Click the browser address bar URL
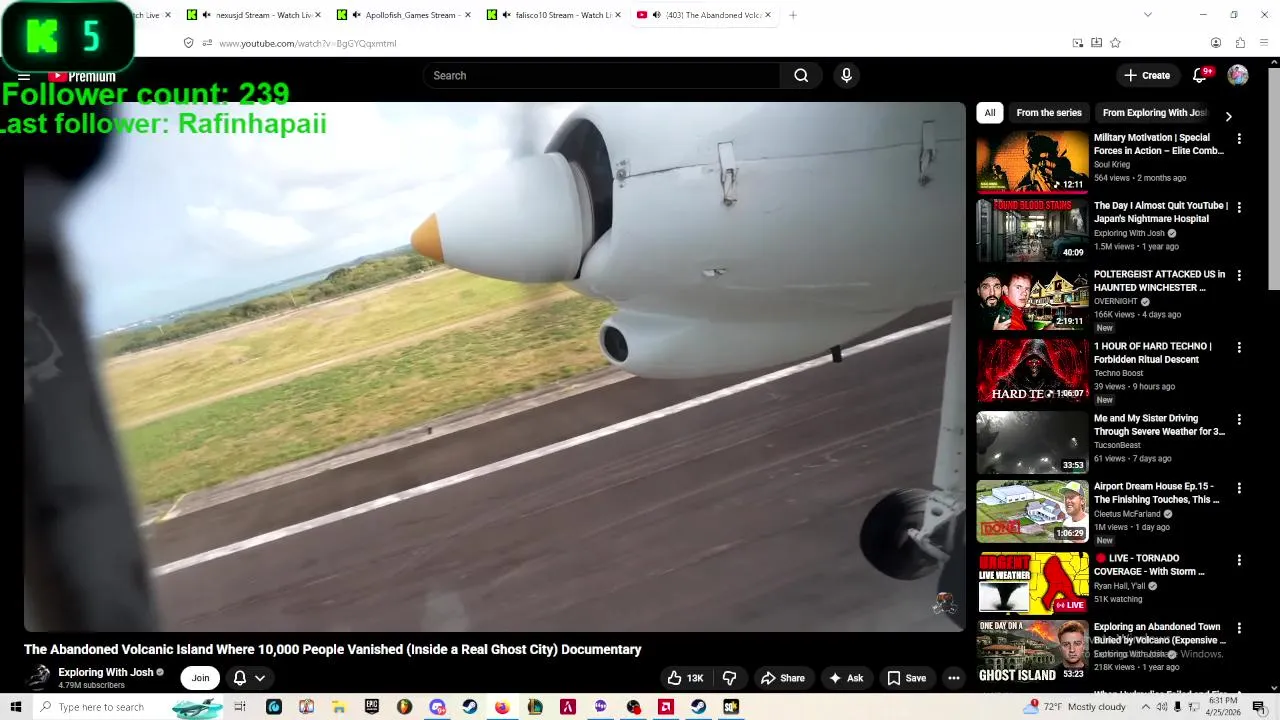The image size is (1280, 720). [x=308, y=44]
